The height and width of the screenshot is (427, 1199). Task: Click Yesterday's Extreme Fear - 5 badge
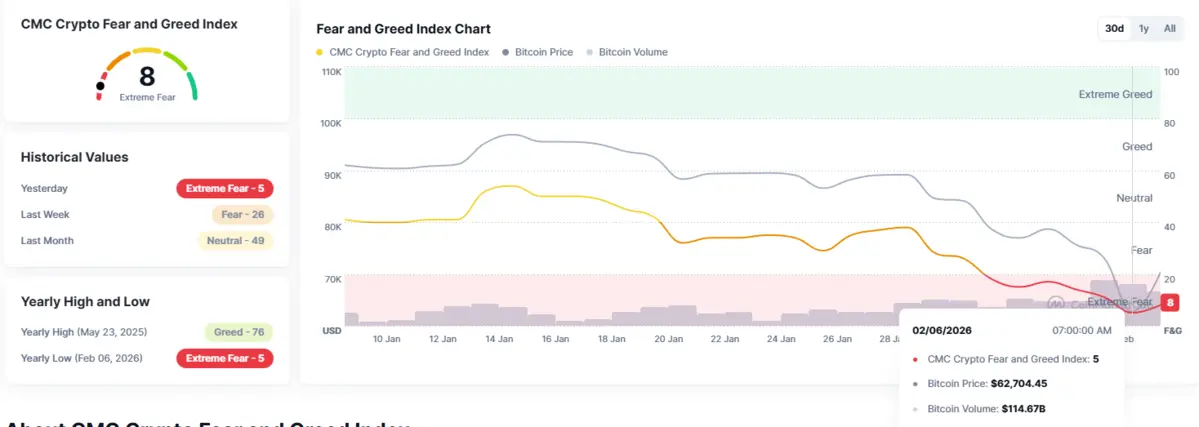(224, 188)
